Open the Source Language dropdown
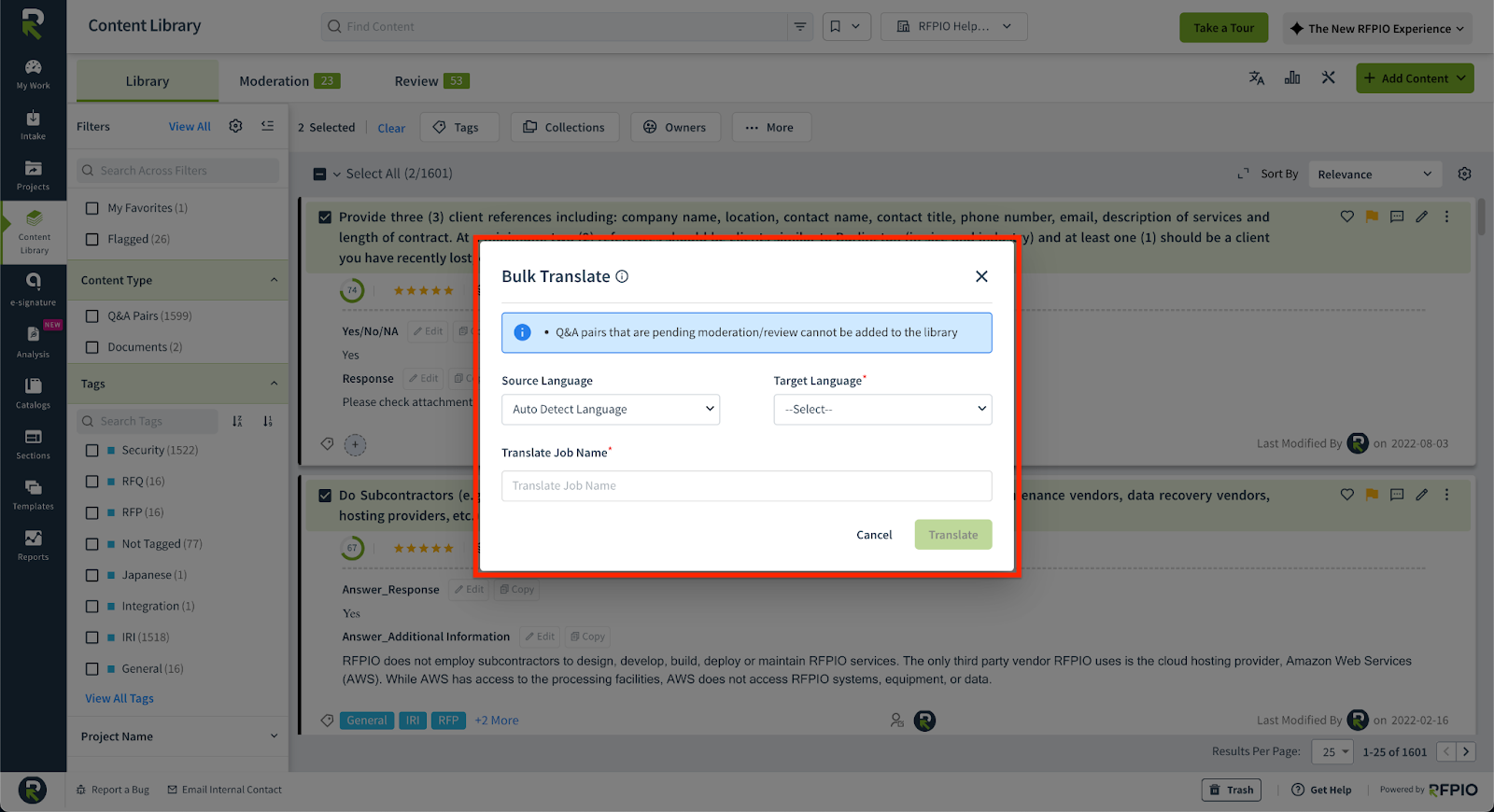This screenshot has width=1494, height=812. pos(611,410)
